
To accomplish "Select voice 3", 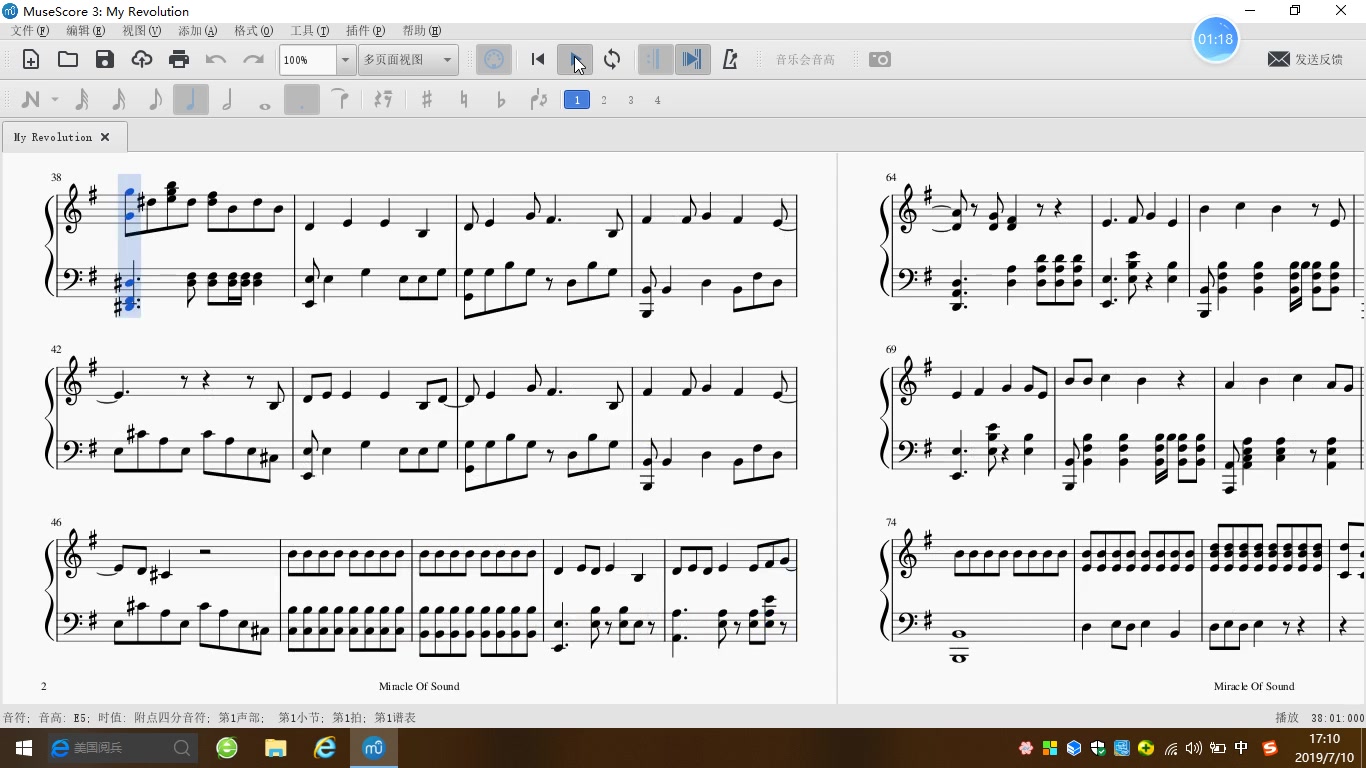I will 631,100.
